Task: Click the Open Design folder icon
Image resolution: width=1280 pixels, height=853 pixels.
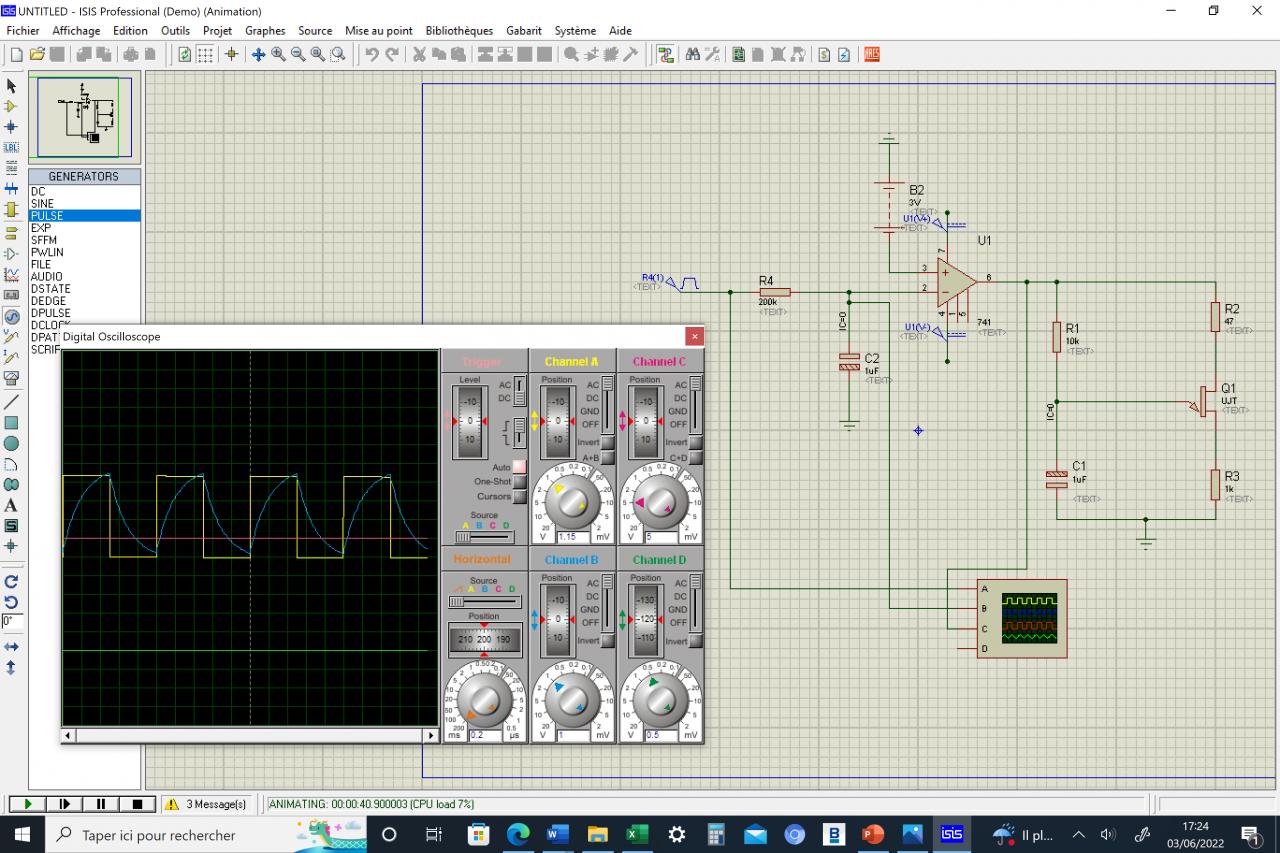Action: [38, 55]
